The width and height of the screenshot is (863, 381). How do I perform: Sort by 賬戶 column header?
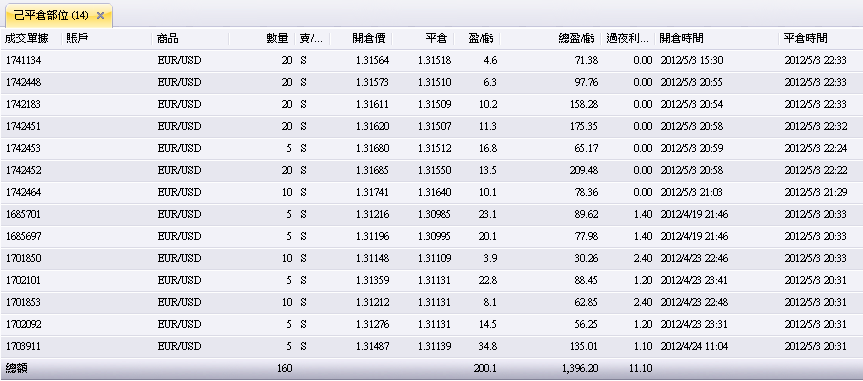[77, 39]
